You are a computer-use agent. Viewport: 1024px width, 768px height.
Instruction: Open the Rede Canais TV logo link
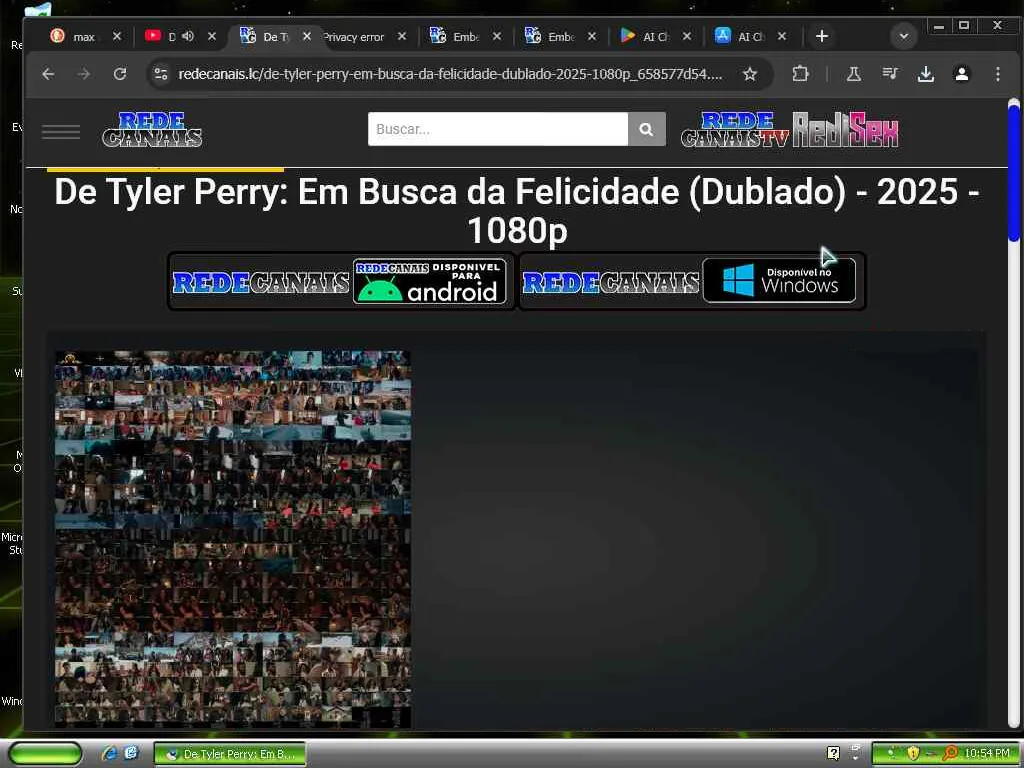(735, 129)
